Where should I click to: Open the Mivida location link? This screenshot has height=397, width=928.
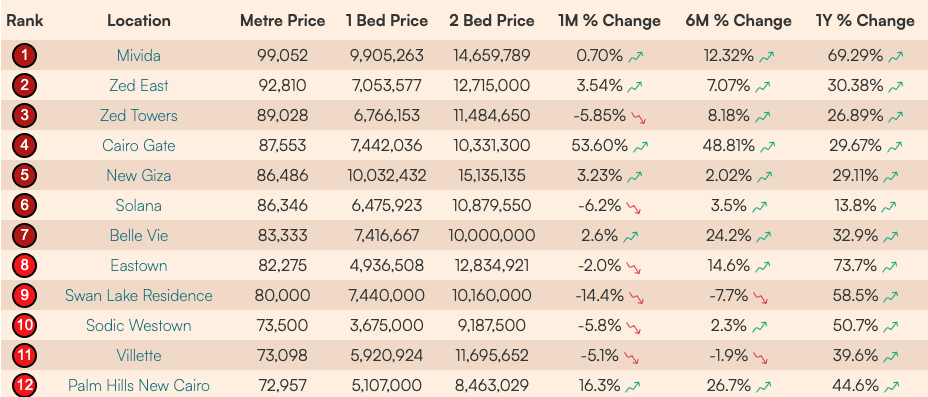point(139,56)
